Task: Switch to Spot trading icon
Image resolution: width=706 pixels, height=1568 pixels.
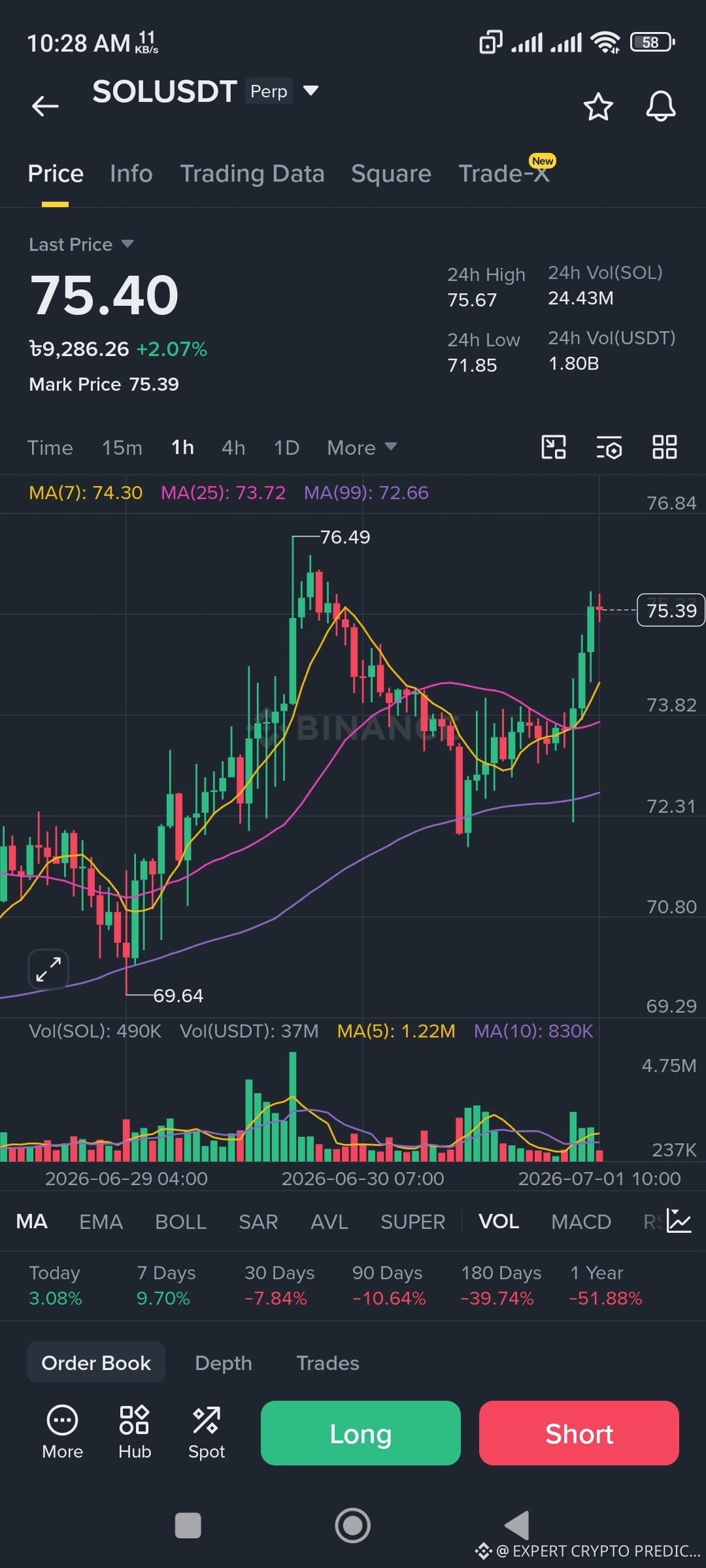Action: 207,1433
